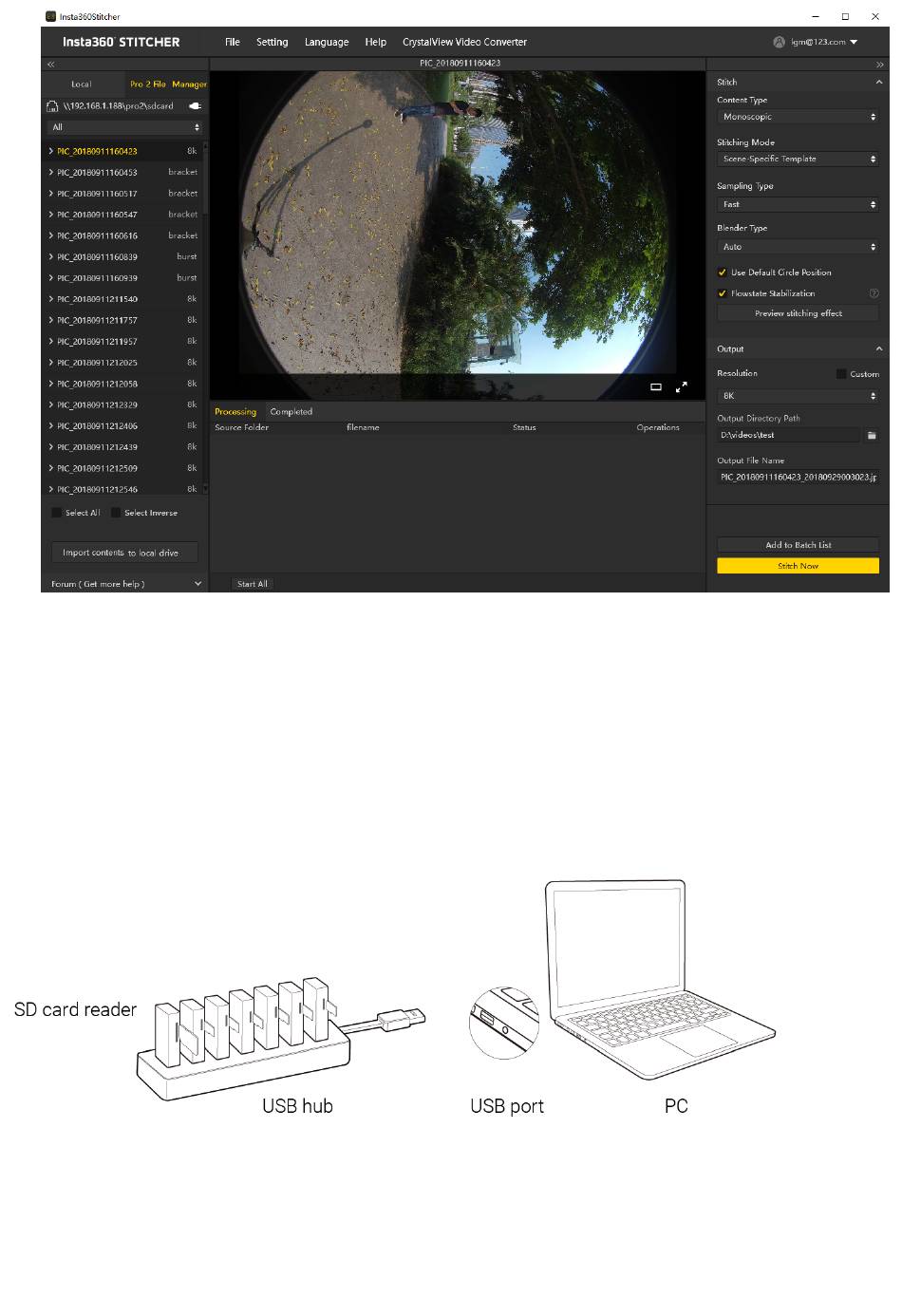Expand PIC_20180911160423 file entry
Image resolution: width=902 pixels, height=1316 pixels.
click(50, 151)
